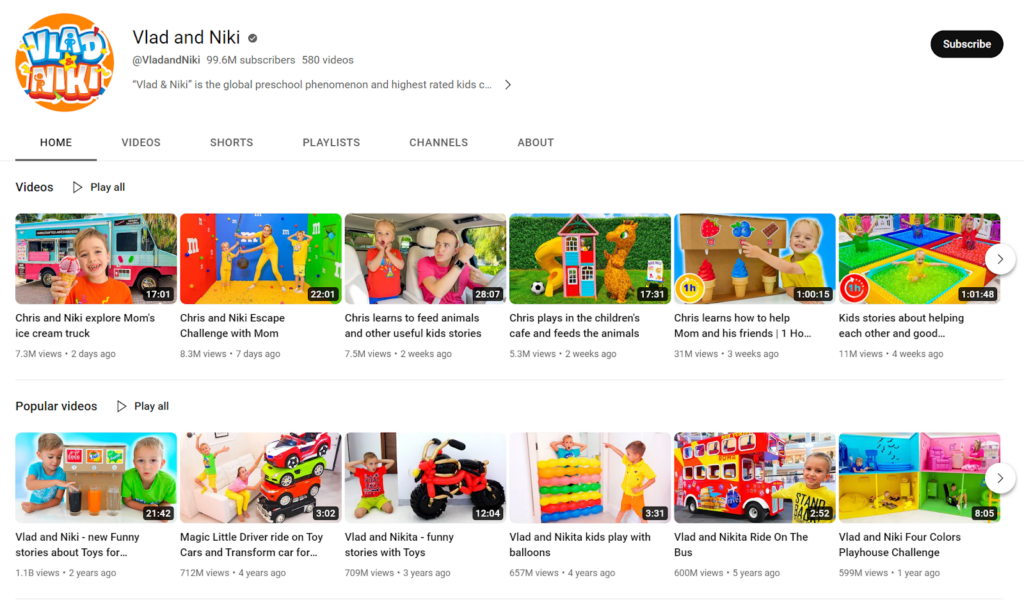Click title 'Kids stories about helping each other'
Screen dimensions: 1024x613
coord(901,326)
